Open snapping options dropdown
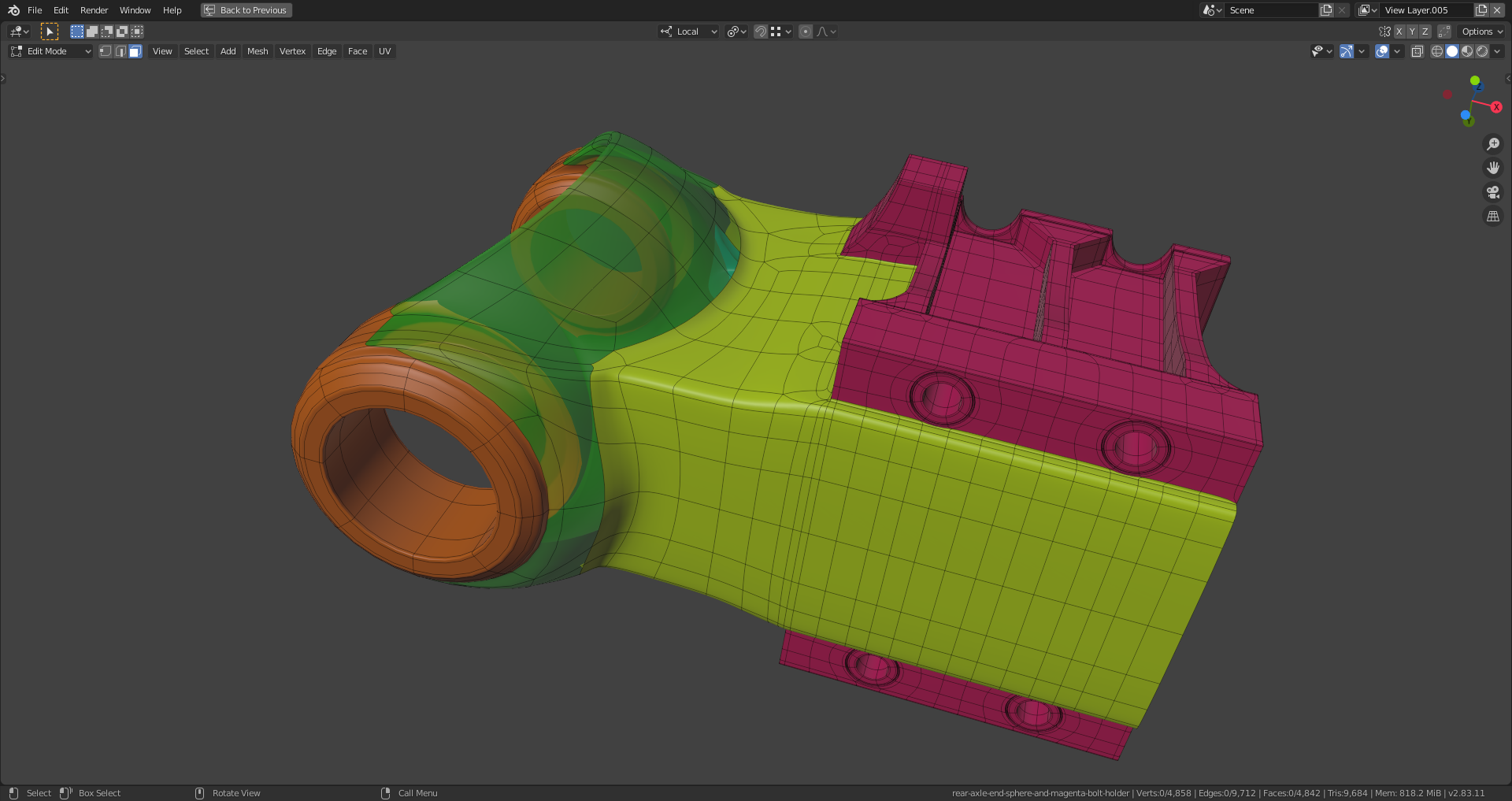The height and width of the screenshot is (801, 1512). tap(781, 32)
